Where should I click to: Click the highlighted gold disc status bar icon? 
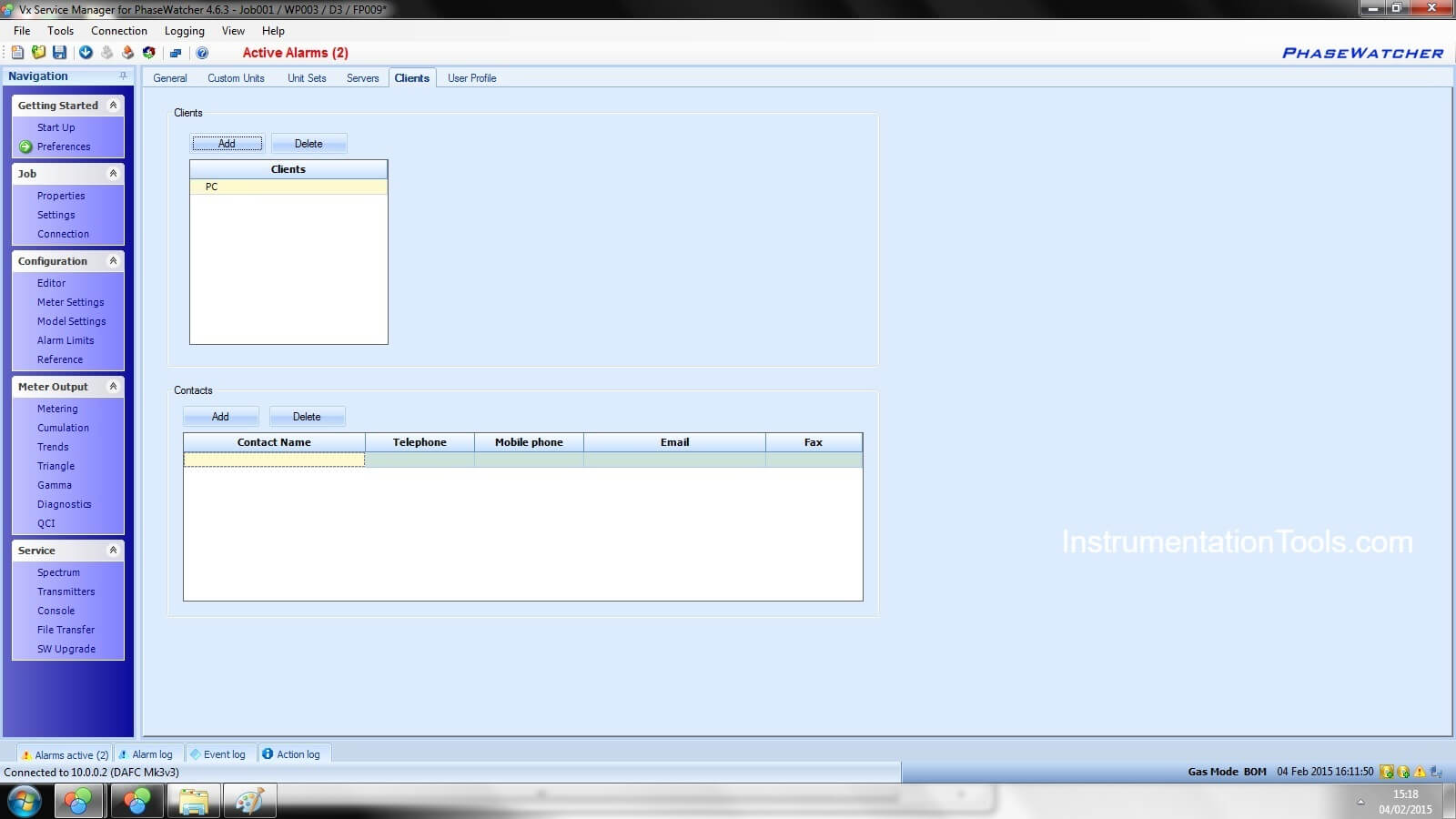(1387, 772)
